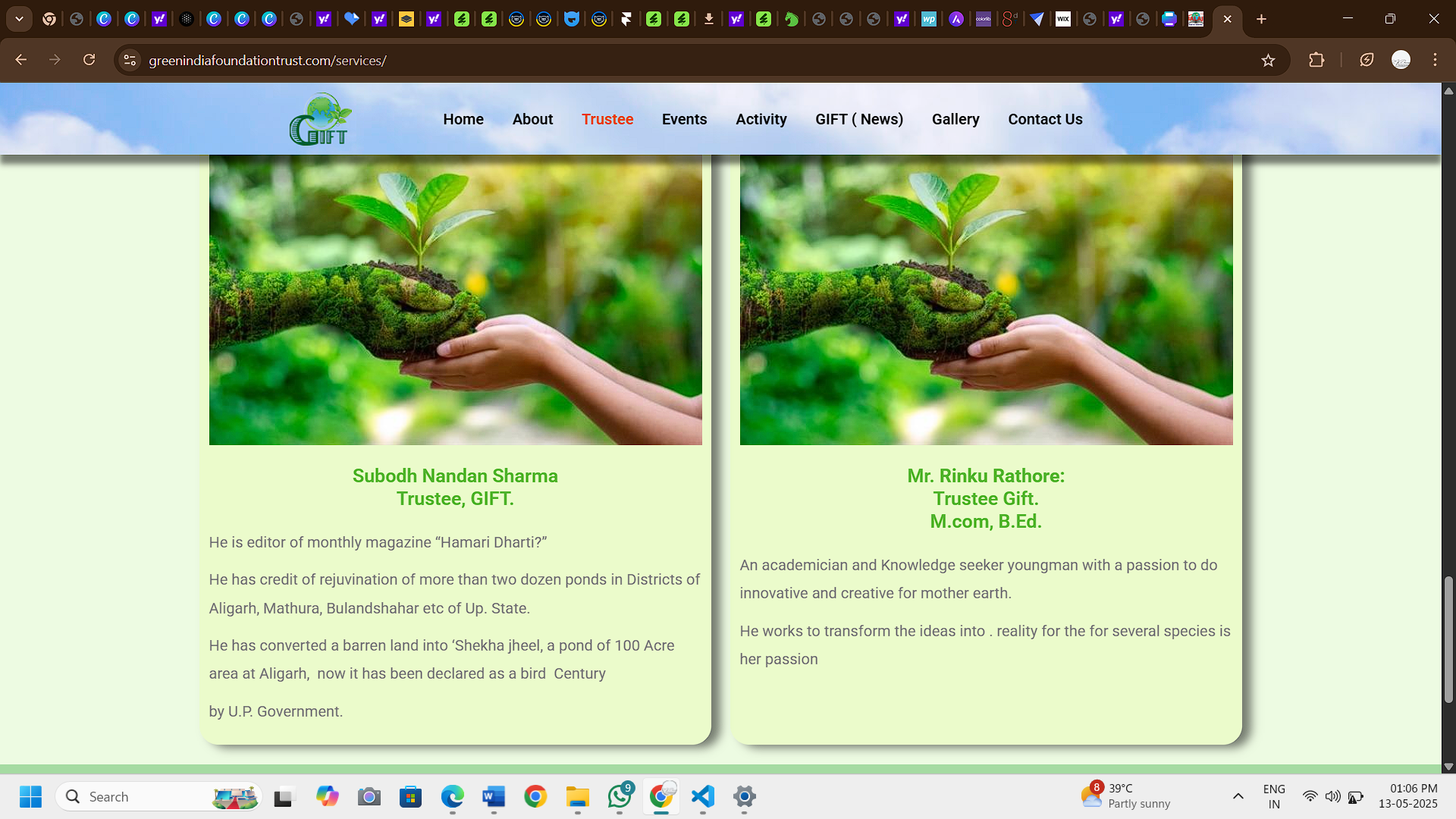The width and height of the screenshot is (1456, 819).
Task: Click the page vertical scrollbar thumb
Action: [1448, 639]
